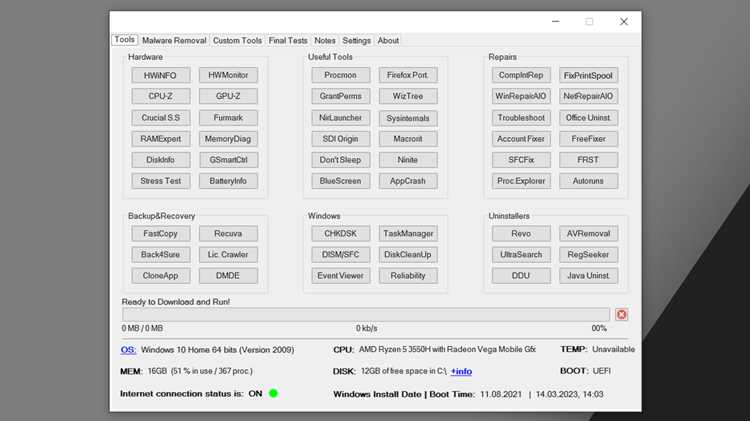Click the download progress bar

tap(366, 314)
